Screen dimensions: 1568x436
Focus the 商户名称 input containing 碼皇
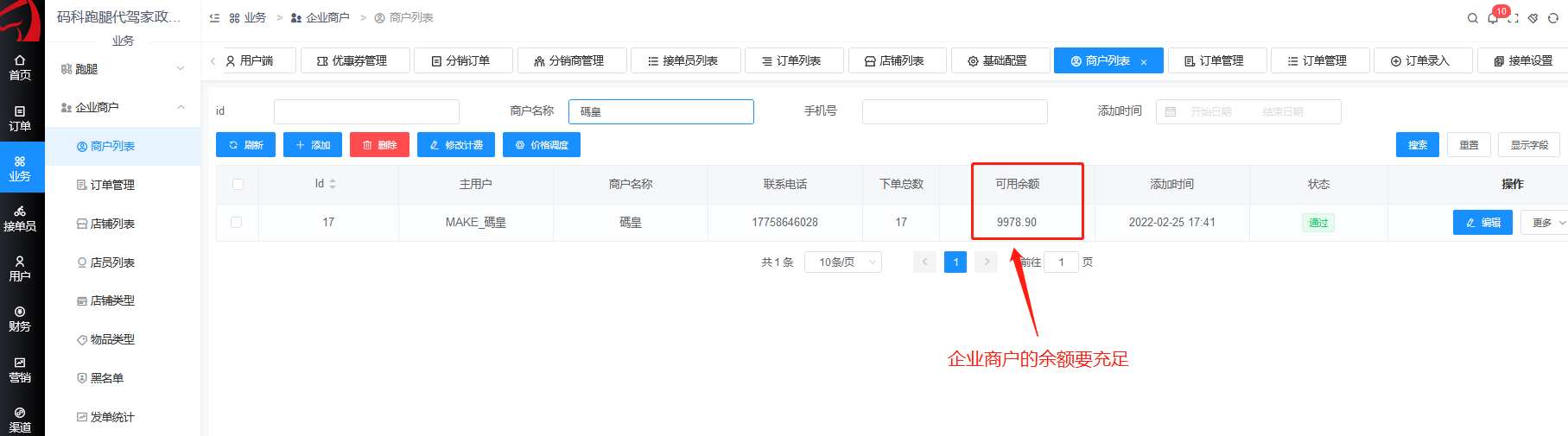(661, 111)
